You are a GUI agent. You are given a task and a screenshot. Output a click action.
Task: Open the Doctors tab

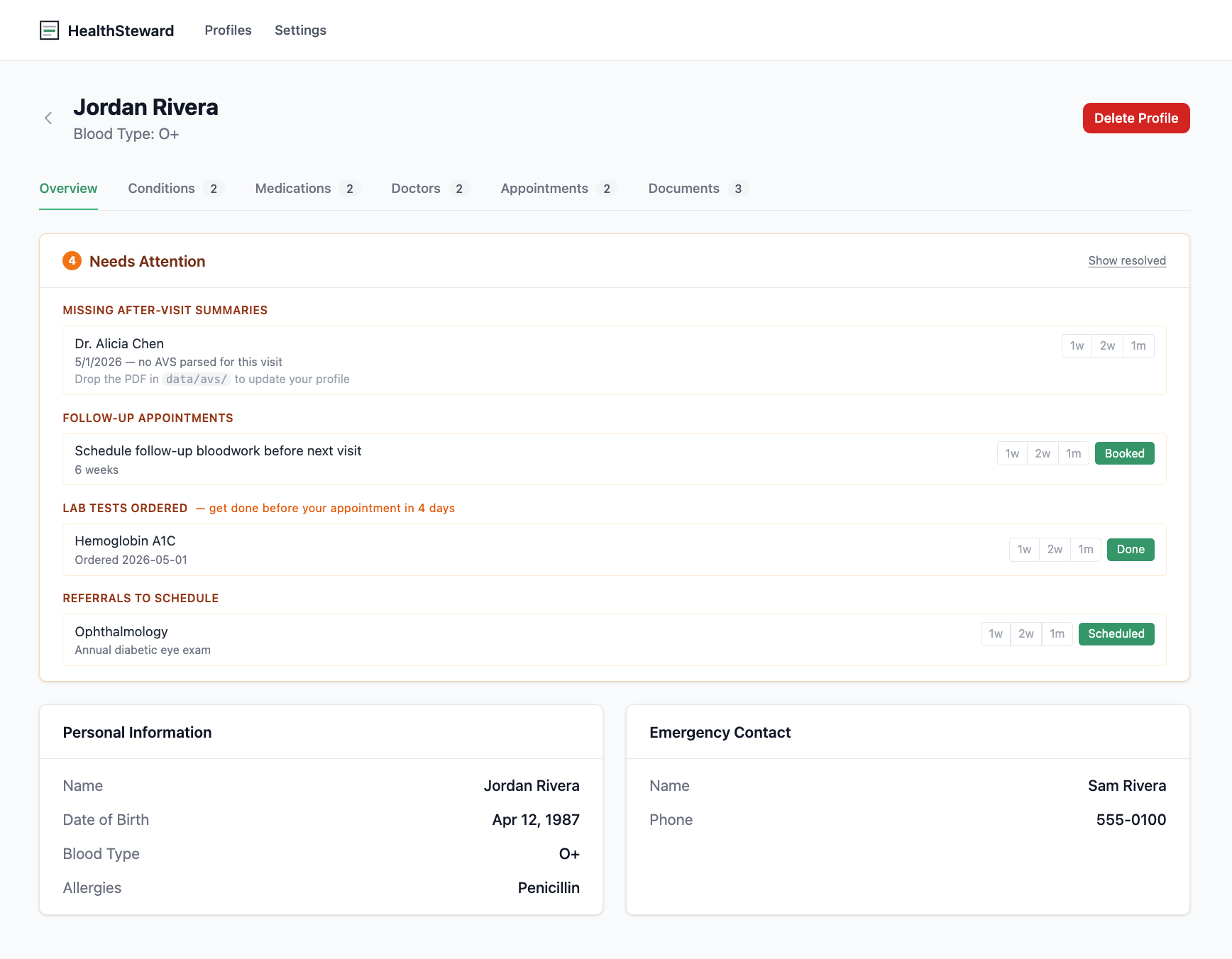(431, 189)
